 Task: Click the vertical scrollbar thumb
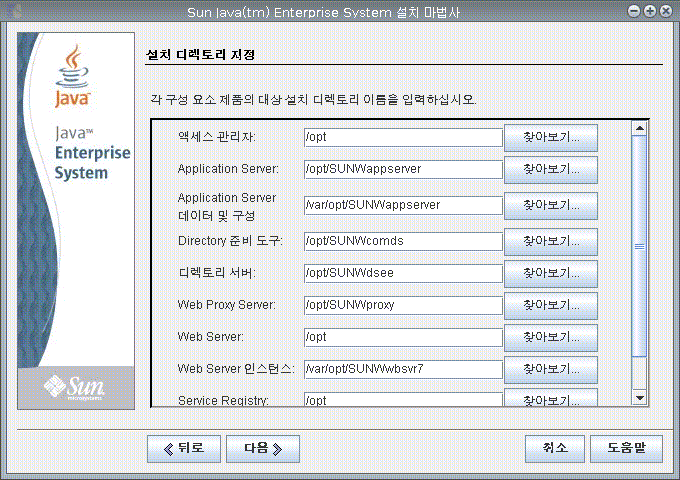(x=640, y=246)
